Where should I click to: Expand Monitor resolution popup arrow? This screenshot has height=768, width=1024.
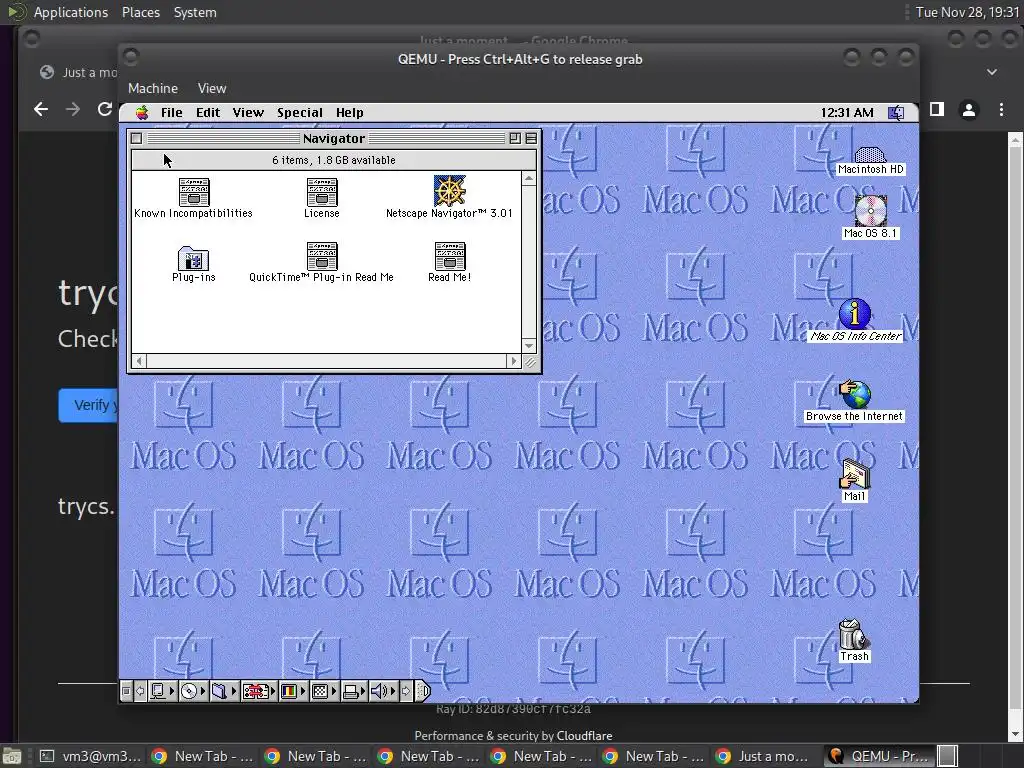tap(334, 691)
